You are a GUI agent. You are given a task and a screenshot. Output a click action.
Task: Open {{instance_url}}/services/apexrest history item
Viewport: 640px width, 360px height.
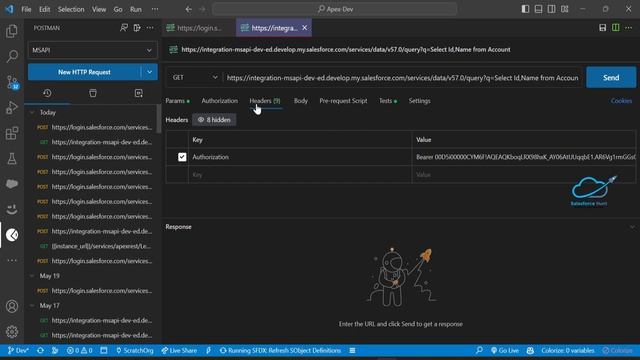coord(96,246)
